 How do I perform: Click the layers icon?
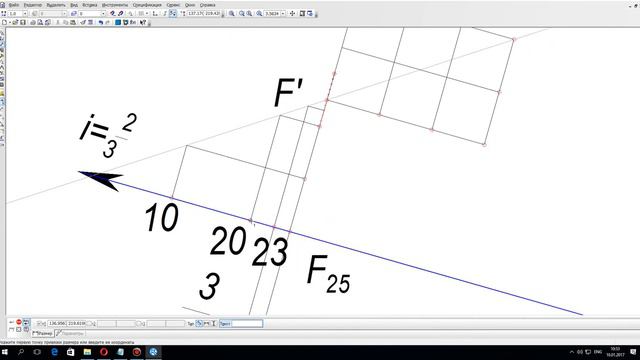coord(73,13)
